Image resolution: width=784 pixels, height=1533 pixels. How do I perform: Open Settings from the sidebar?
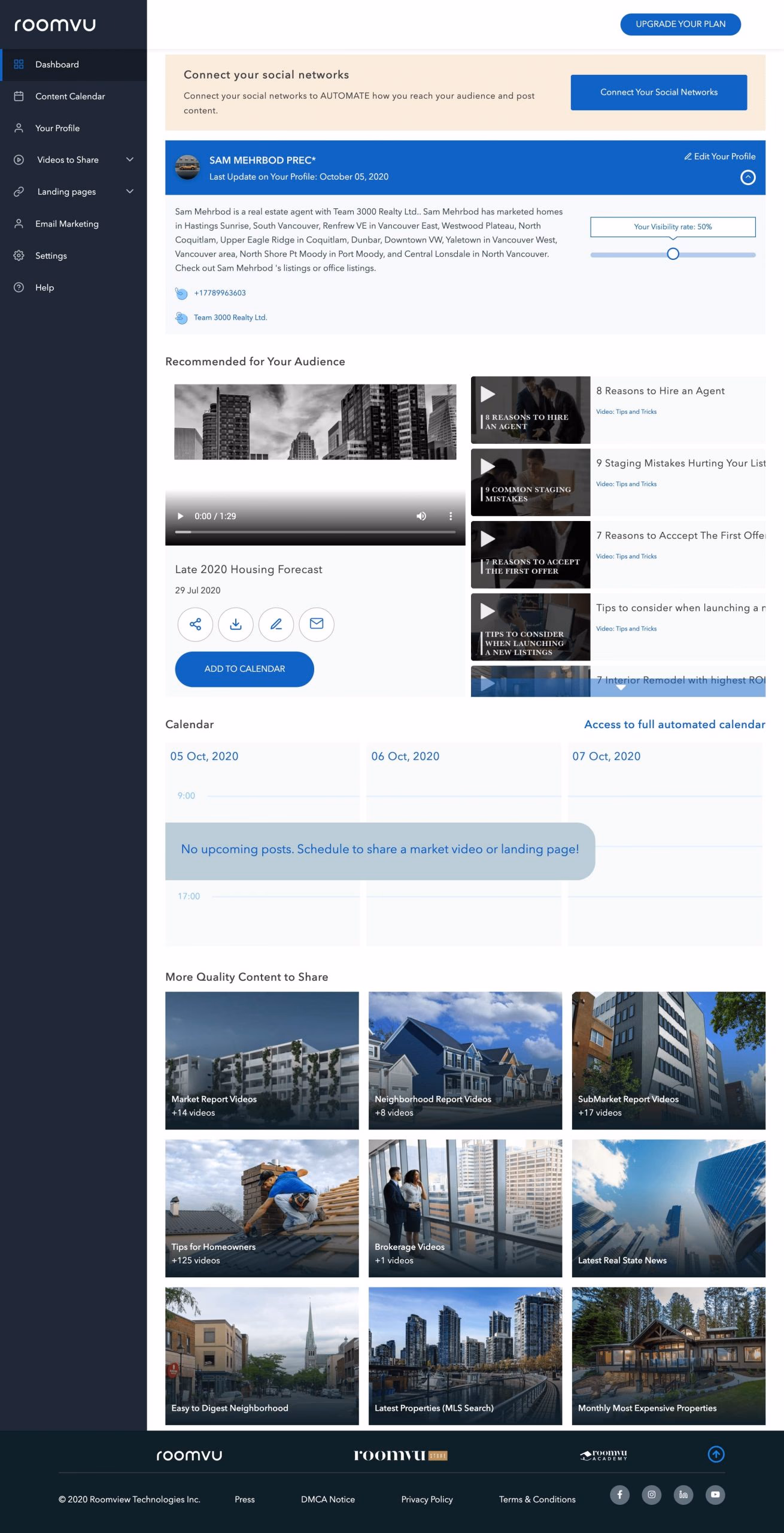click(x=73, y=256)
